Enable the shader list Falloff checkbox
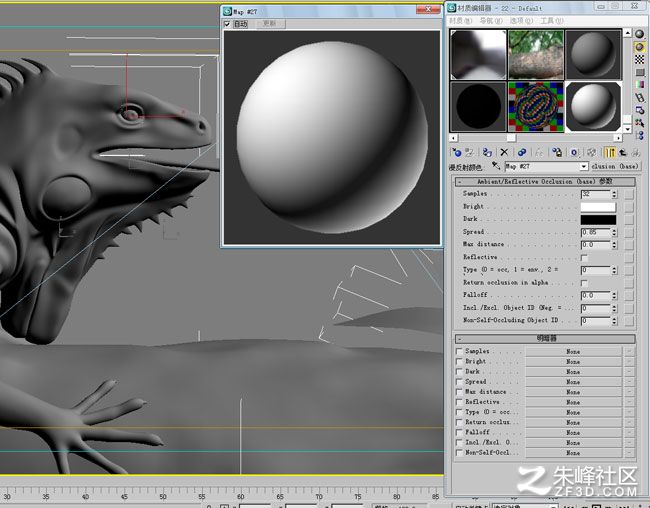This screenshot has width=650, height=508. [459, 433]
